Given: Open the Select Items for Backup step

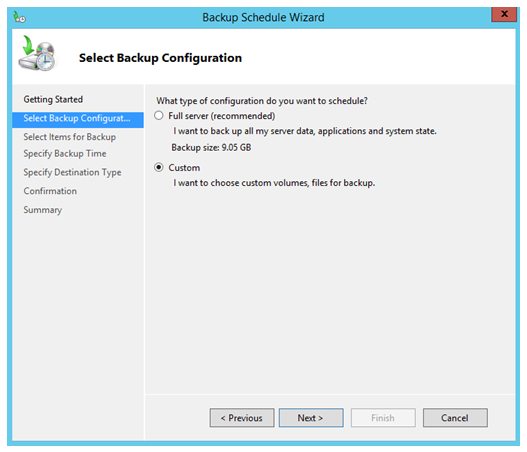Looking at the screenshot, I should click(x=70, y=137).
